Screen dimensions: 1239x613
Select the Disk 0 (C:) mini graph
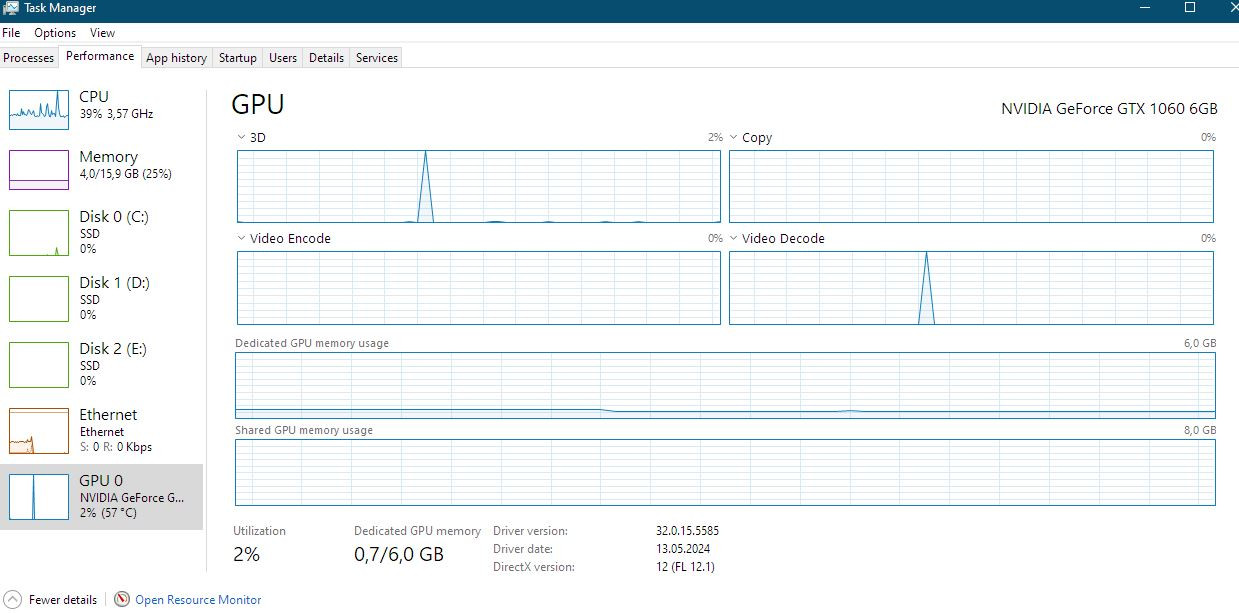(x=39, y=233)
